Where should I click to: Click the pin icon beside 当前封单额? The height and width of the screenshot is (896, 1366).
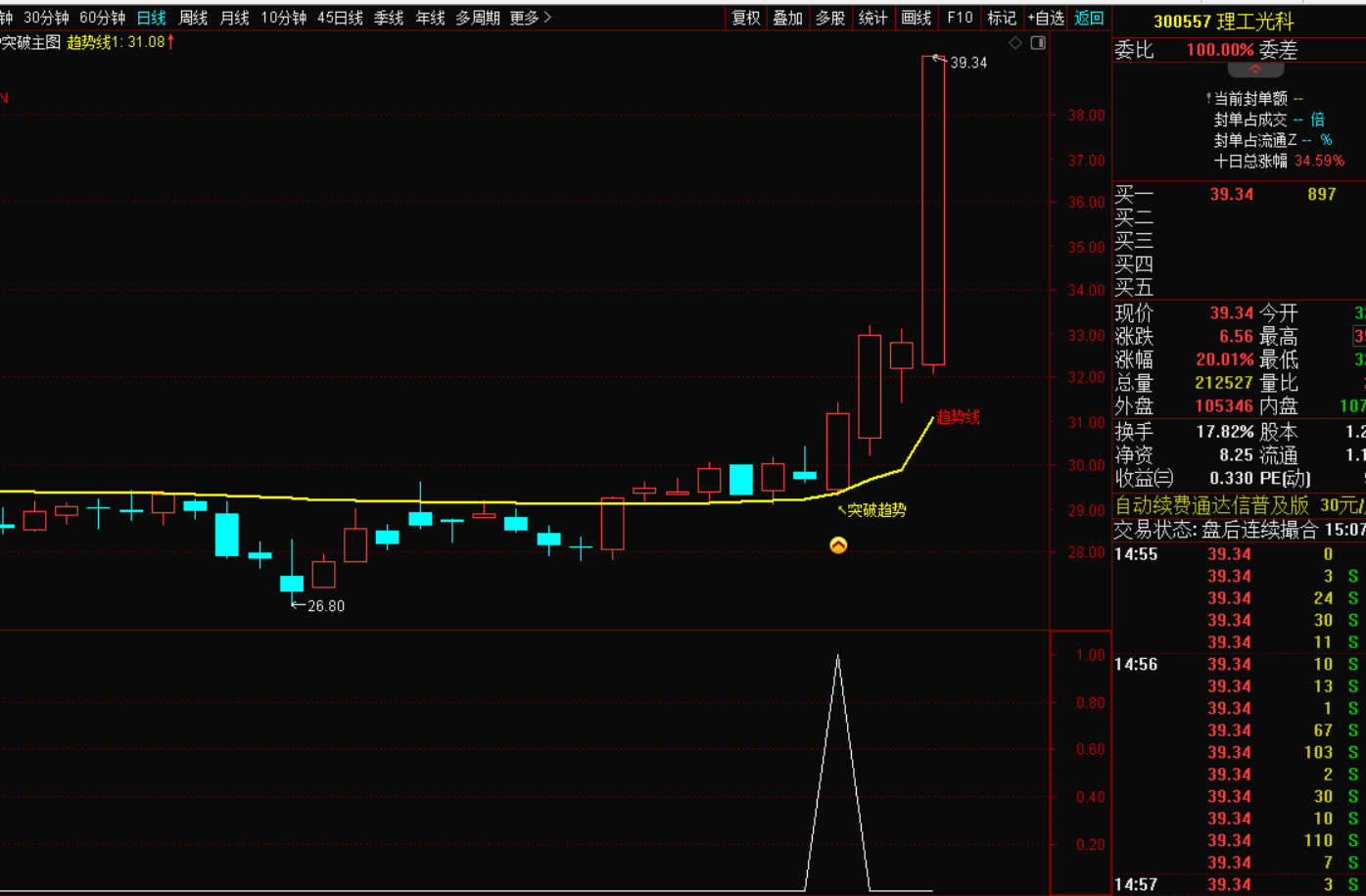(x=1208, y=99)
